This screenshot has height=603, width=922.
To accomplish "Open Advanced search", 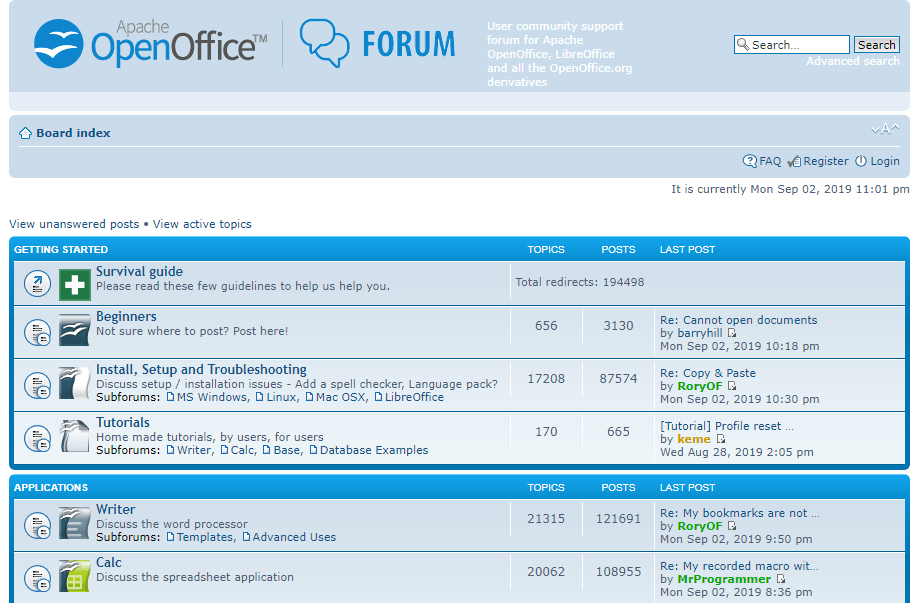I will point(853,61).
